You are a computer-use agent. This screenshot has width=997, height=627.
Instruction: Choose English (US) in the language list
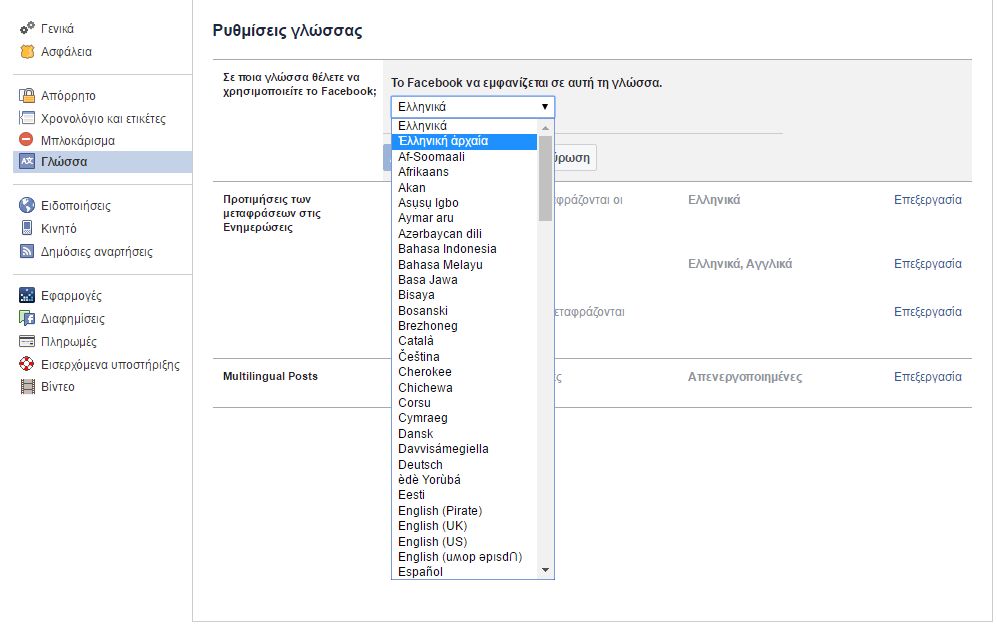[x=432, y=542]
